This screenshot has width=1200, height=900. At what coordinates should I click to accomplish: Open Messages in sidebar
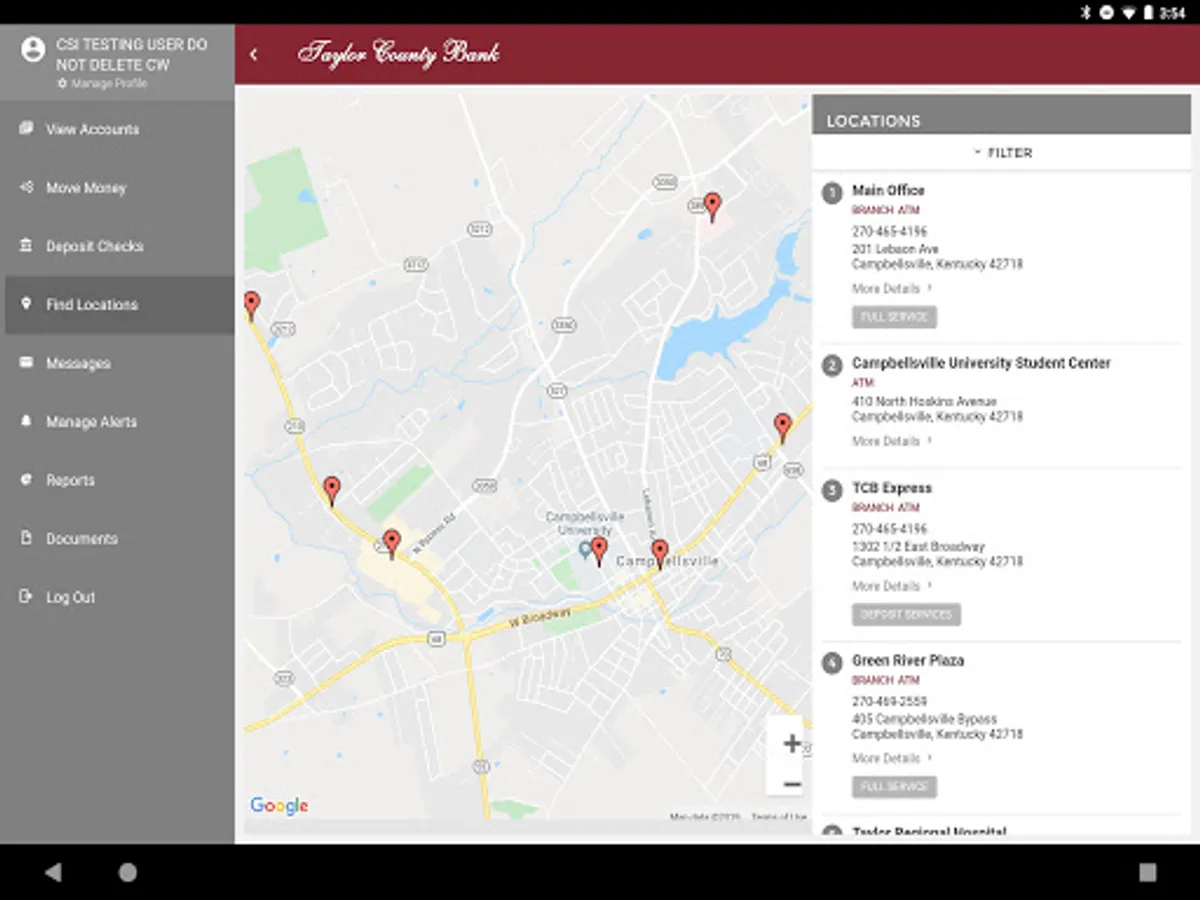coord(118,363)
